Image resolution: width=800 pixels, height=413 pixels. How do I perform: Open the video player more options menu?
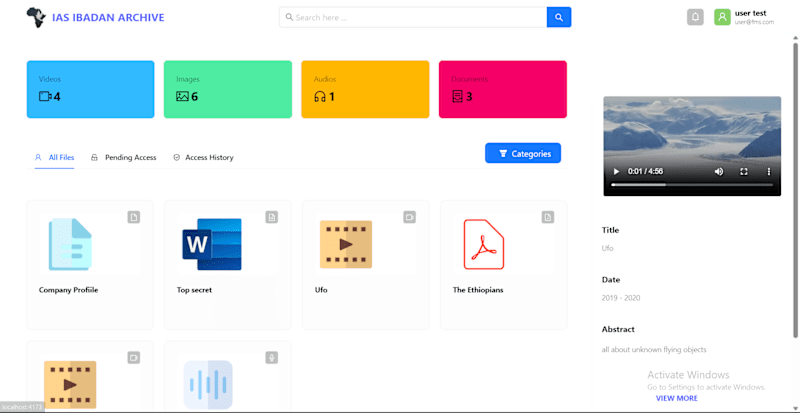[x=769, y=172]
